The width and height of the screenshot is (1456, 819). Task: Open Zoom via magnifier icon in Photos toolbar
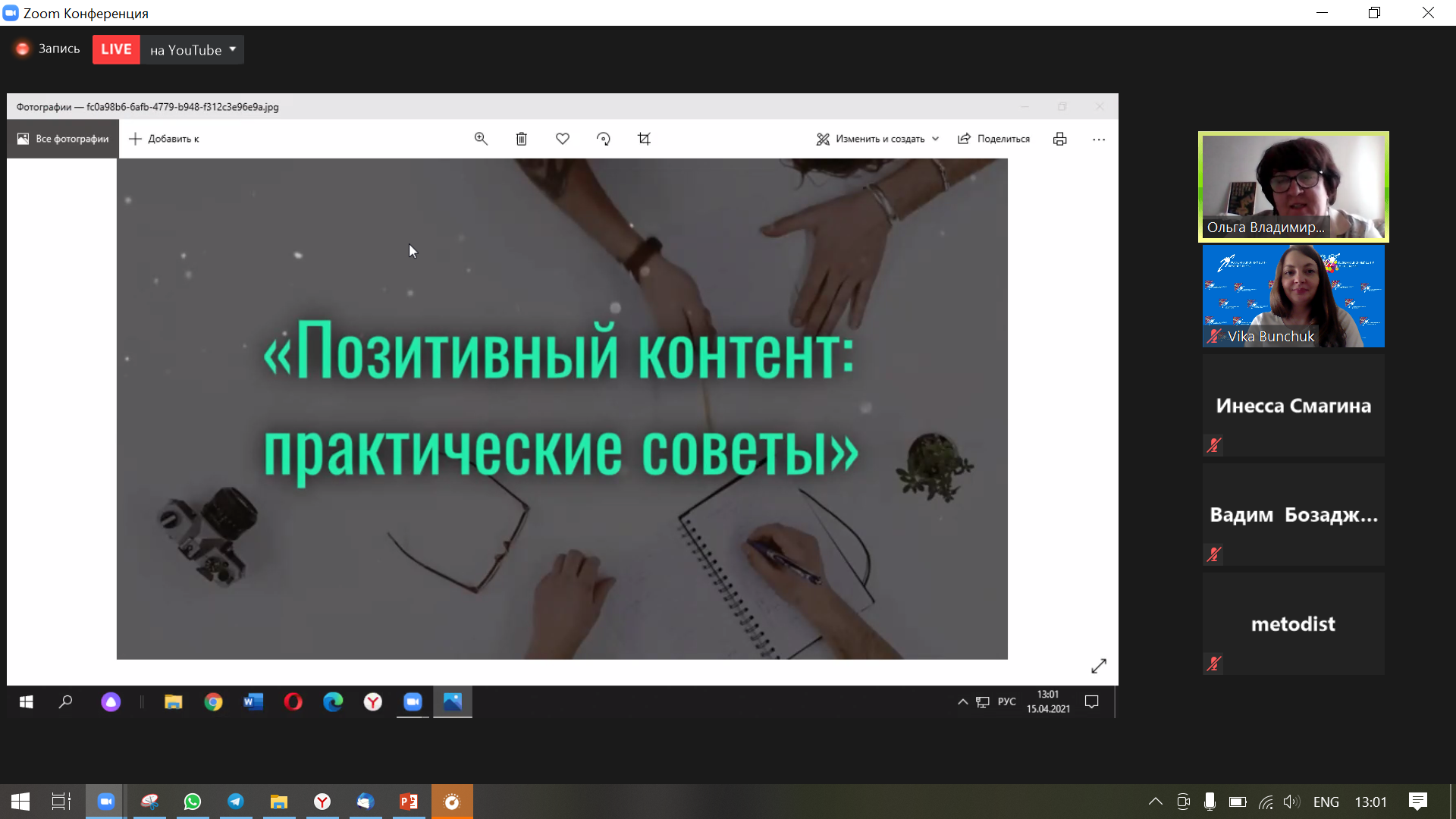[481, 139]
